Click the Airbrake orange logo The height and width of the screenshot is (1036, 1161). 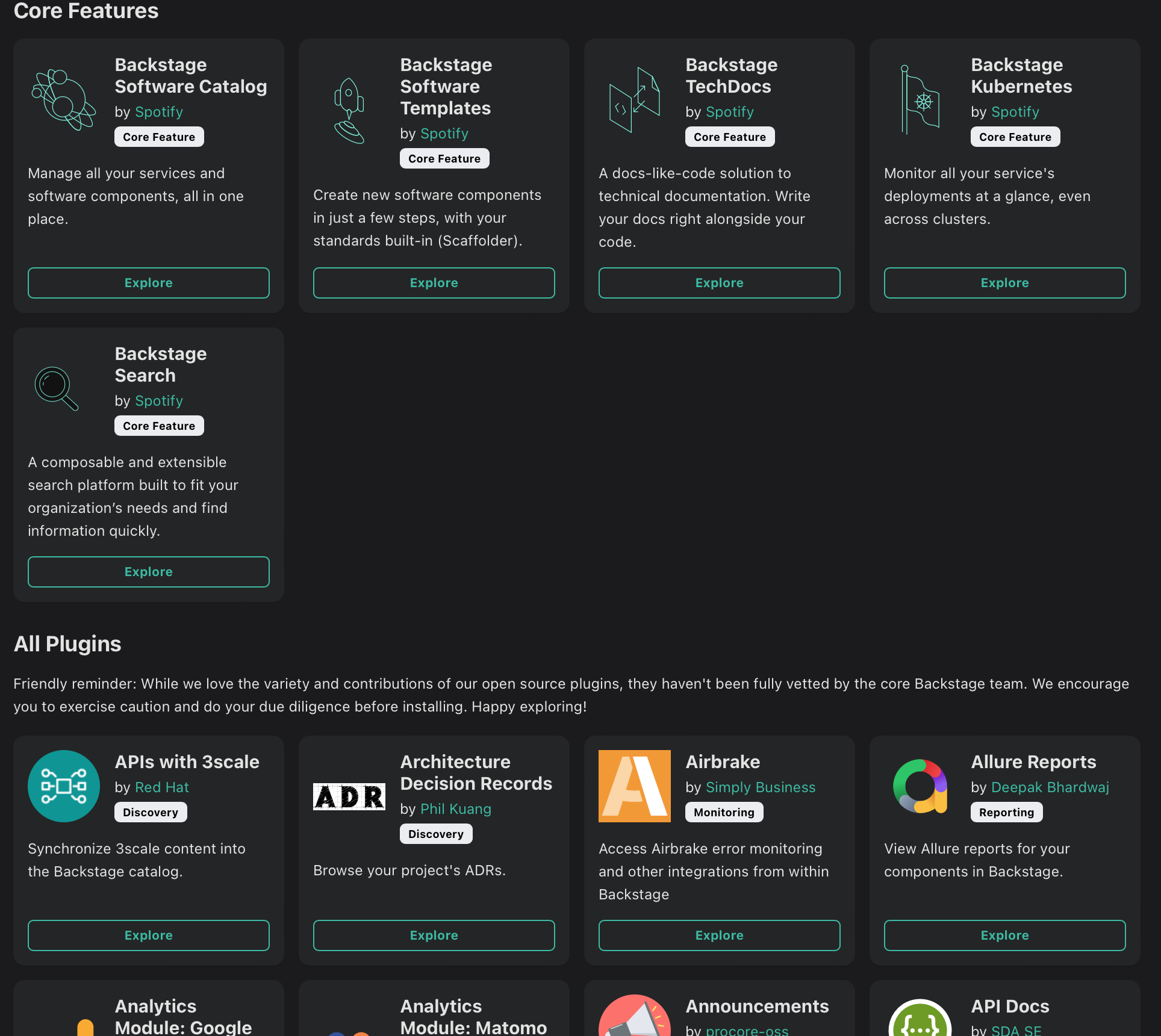coord(634,786)
